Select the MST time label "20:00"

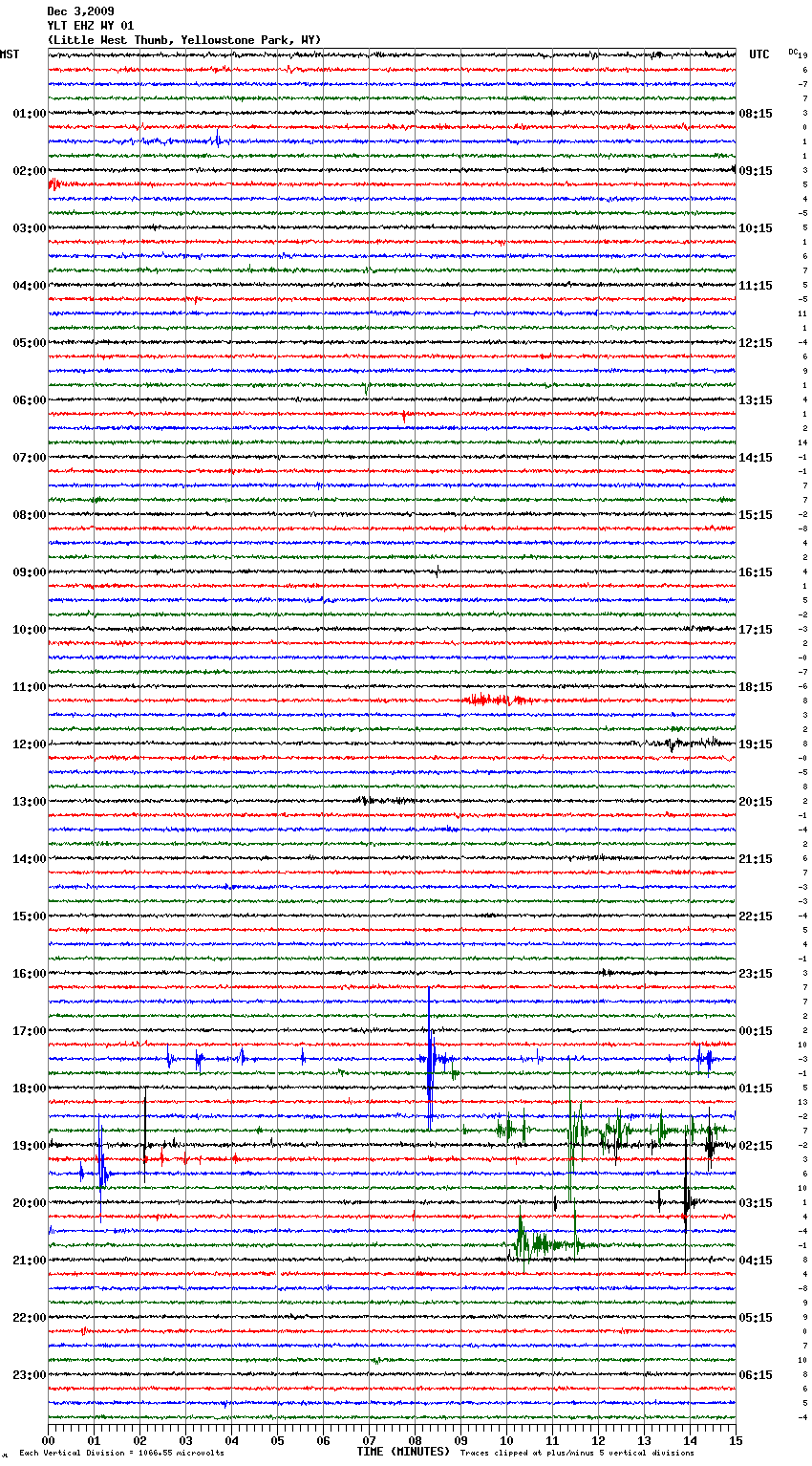[x=30, y=1203]
